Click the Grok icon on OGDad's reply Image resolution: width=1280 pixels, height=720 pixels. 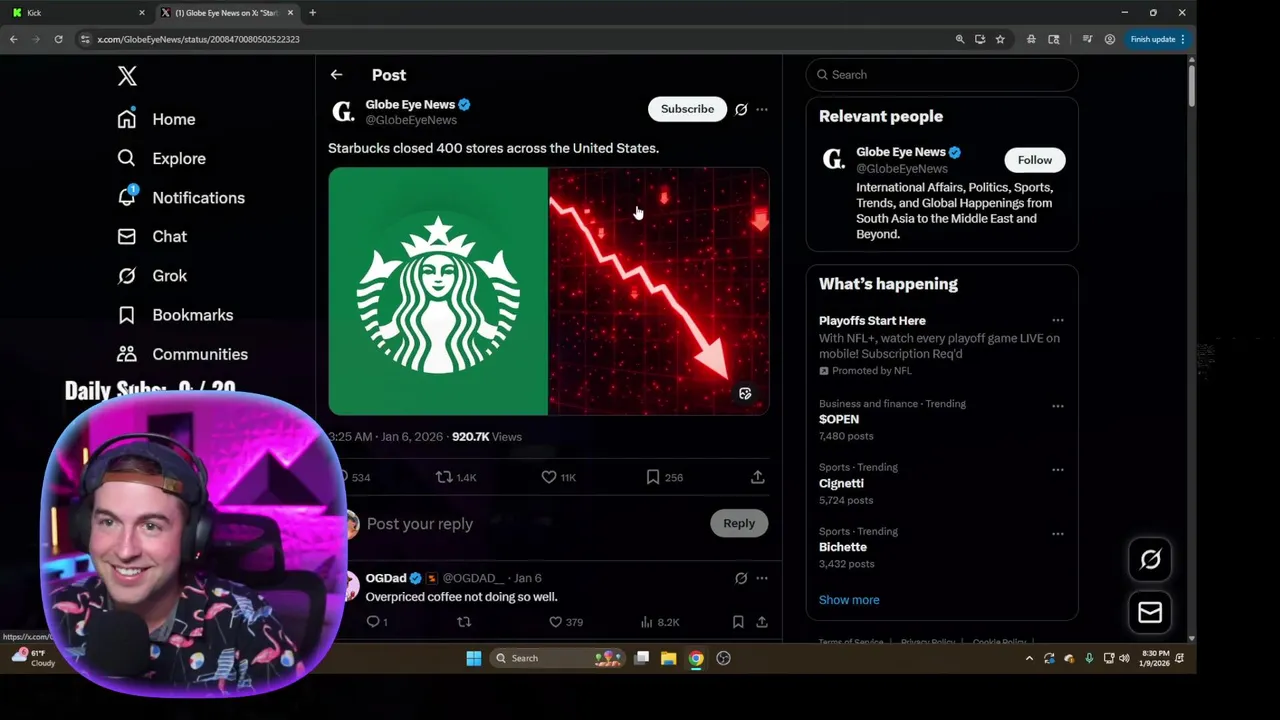tap(741, 578)
